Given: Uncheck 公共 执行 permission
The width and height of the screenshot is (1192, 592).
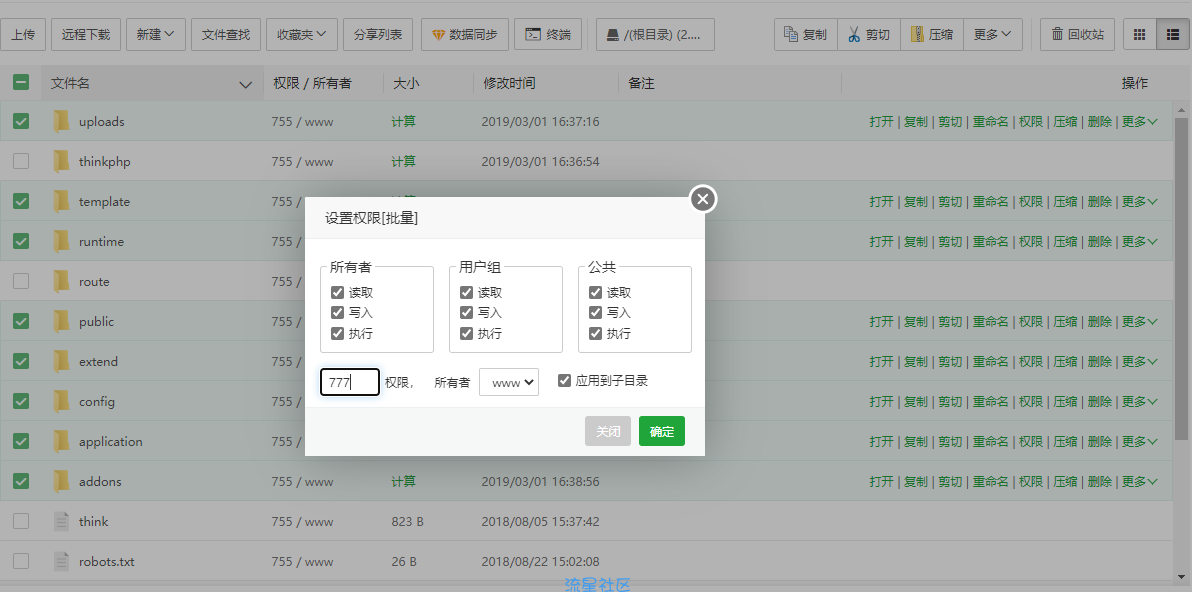Looking at the screenshot, I should click(595, 333).
